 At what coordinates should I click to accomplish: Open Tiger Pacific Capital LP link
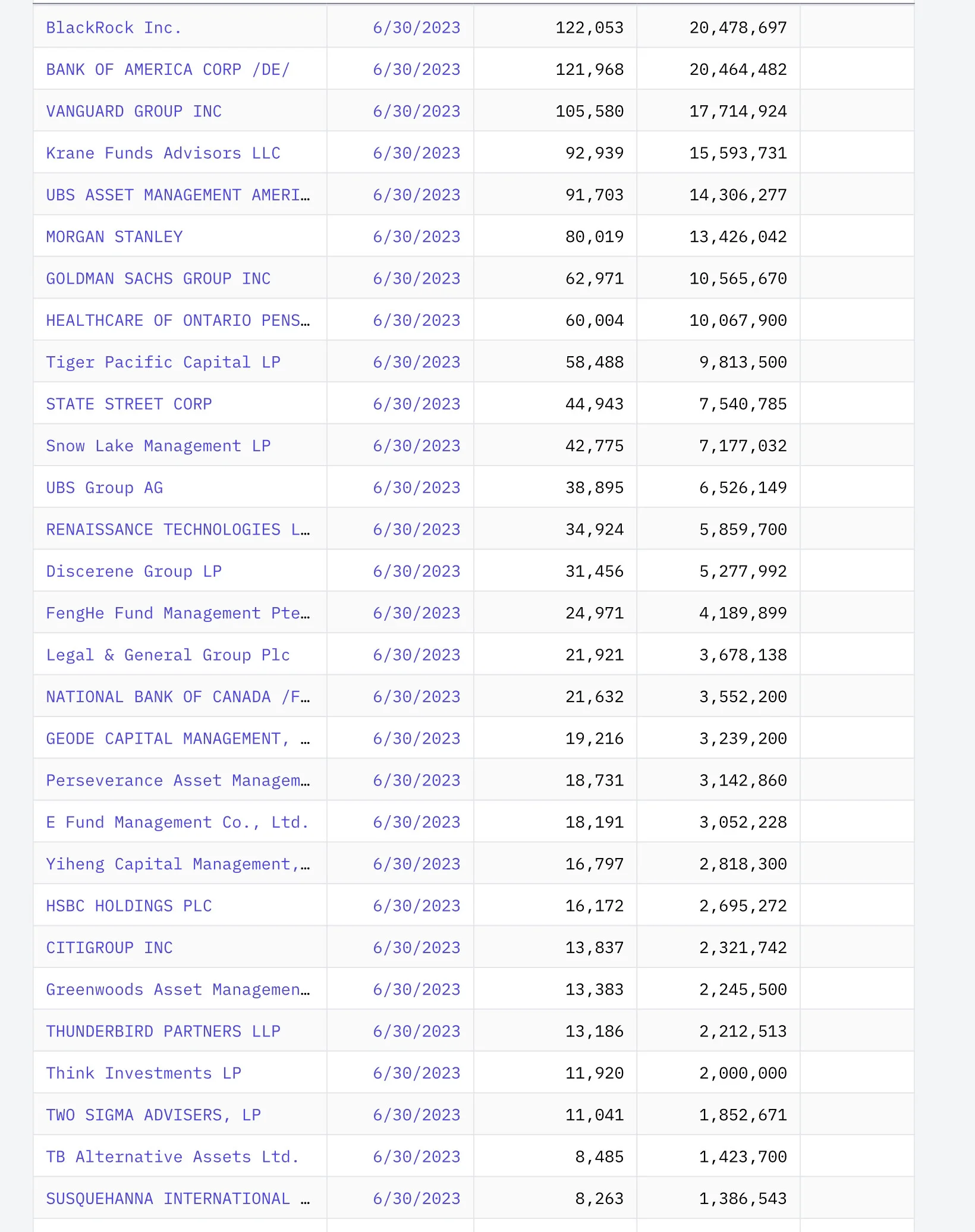point(163,362)
